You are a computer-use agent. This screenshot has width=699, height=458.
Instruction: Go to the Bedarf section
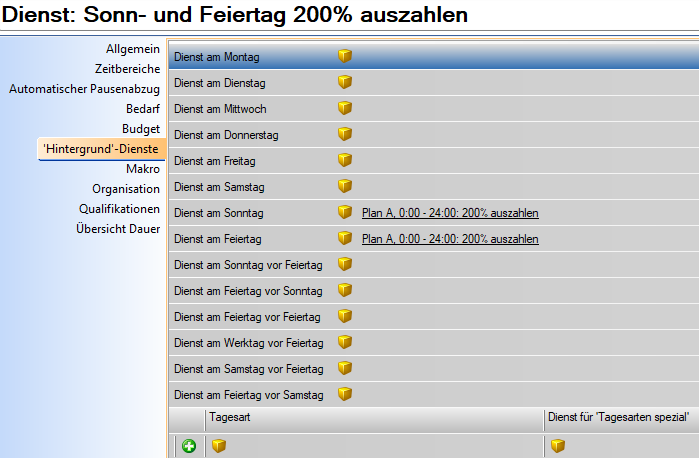coord(143,109)
